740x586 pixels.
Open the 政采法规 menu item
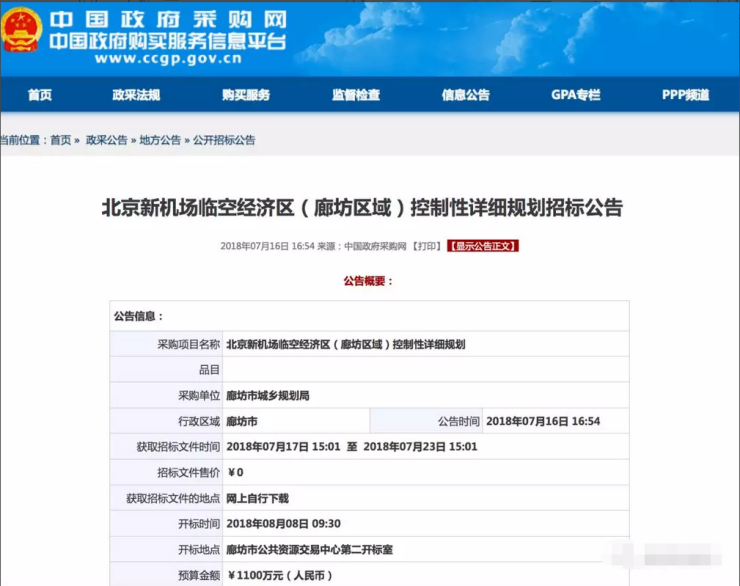[x=136, y=95]
